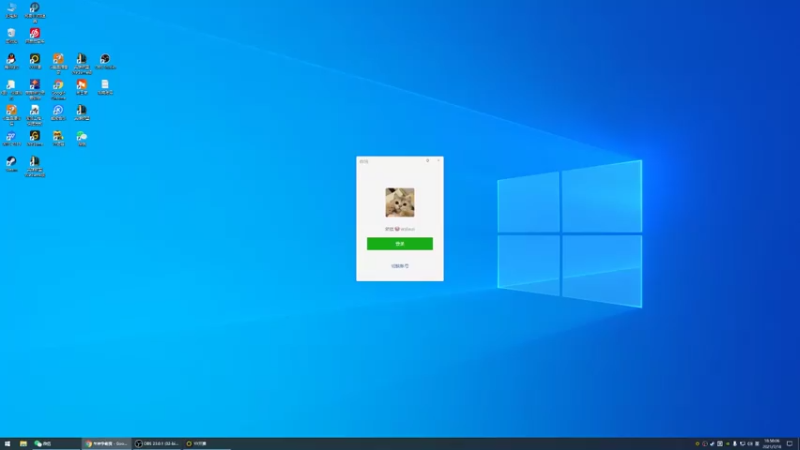This screenshot has width=800, height=450.
Task: Select the Recycle Bin desktop icon
Action: click(11, 36)
